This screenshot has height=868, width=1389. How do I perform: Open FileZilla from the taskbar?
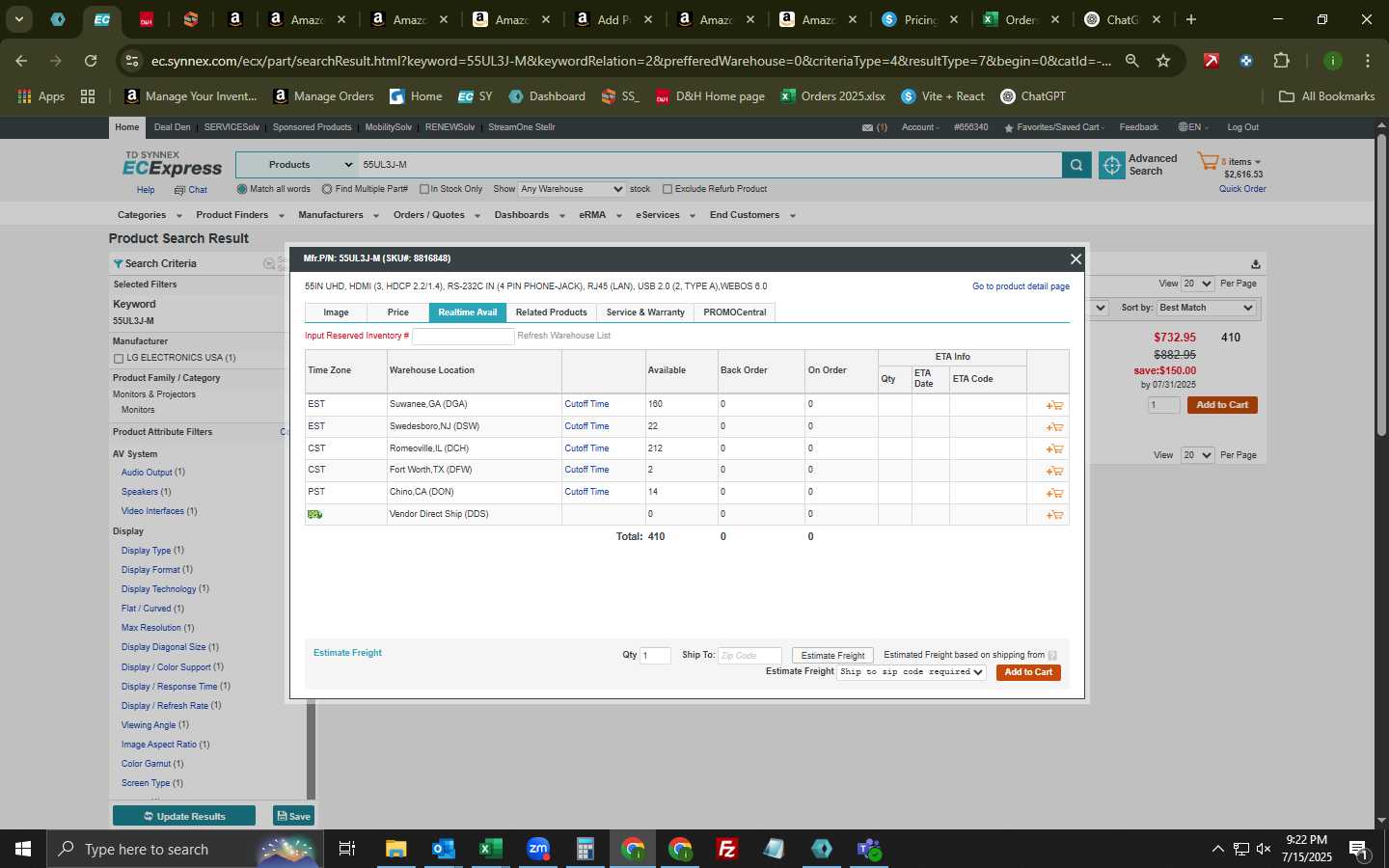click(x=727, y=849)
